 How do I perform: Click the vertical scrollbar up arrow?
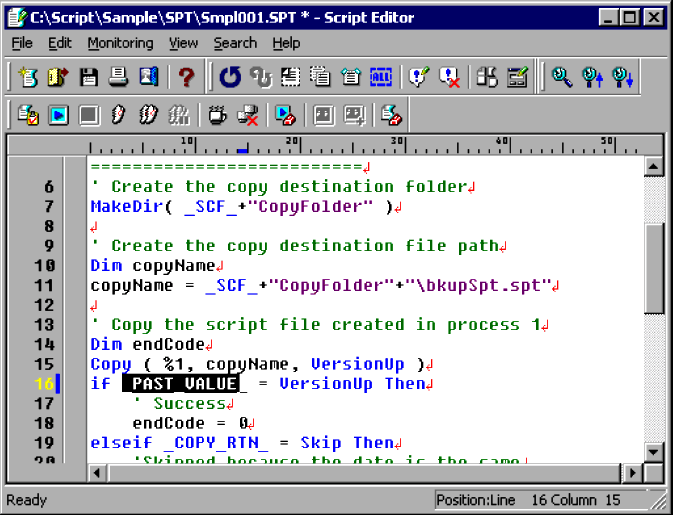[654, 167]
